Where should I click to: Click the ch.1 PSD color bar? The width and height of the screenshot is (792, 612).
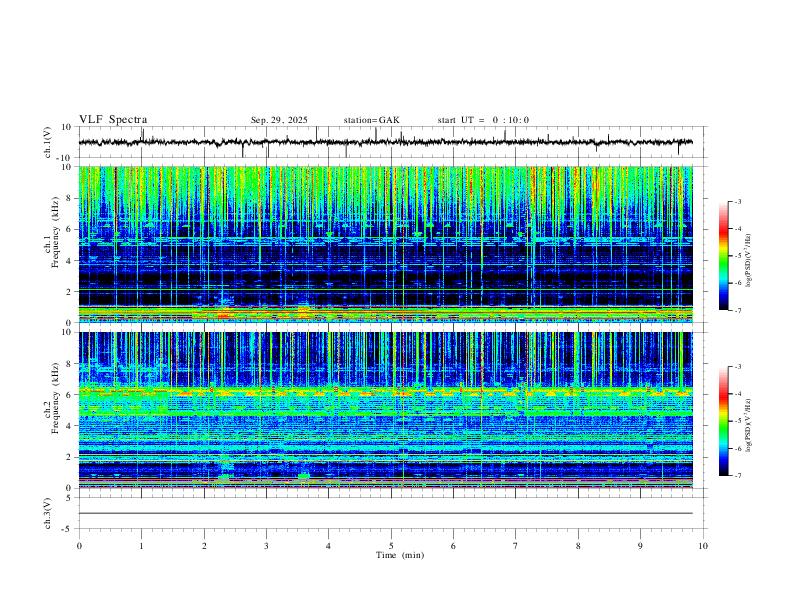coord(723,256)
